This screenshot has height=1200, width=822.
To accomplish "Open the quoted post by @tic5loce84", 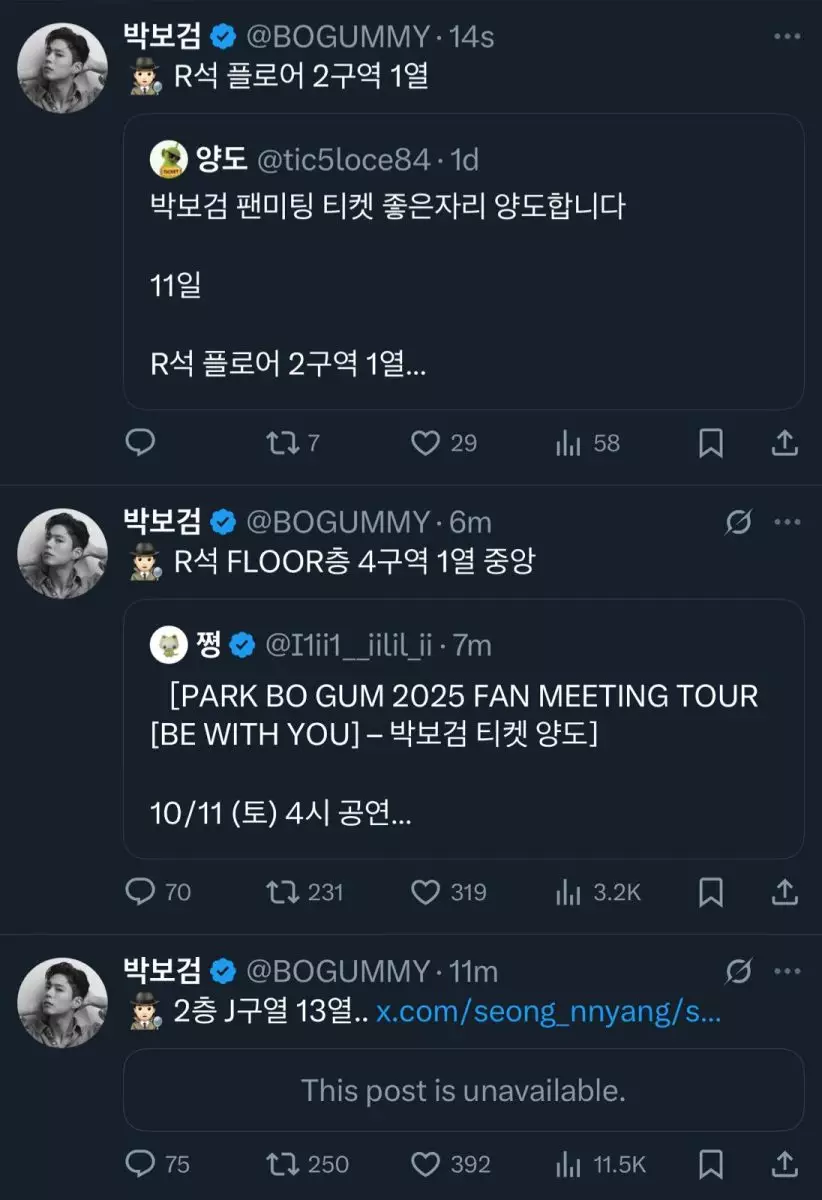I will [463, 261].
